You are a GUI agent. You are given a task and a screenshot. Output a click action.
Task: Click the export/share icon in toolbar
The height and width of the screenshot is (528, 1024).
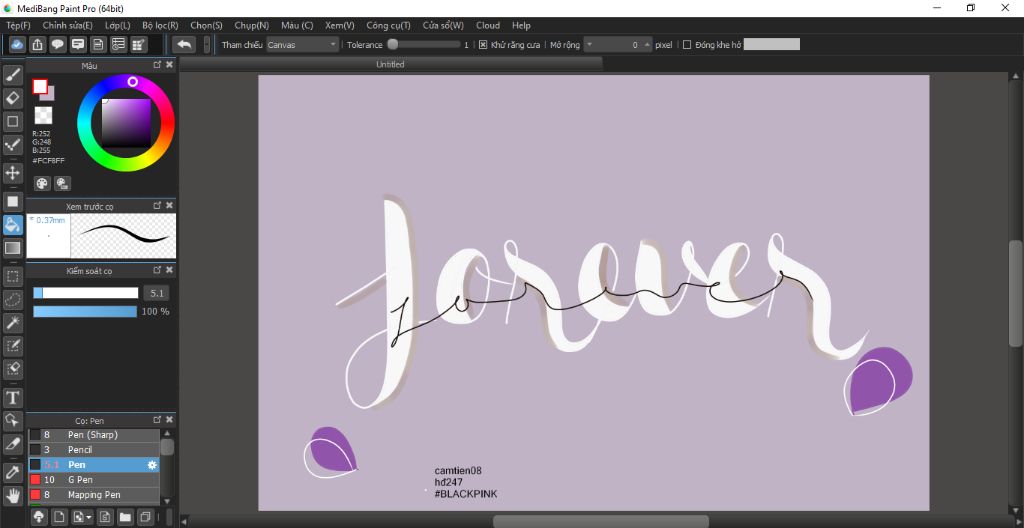(x=38, y=44)
